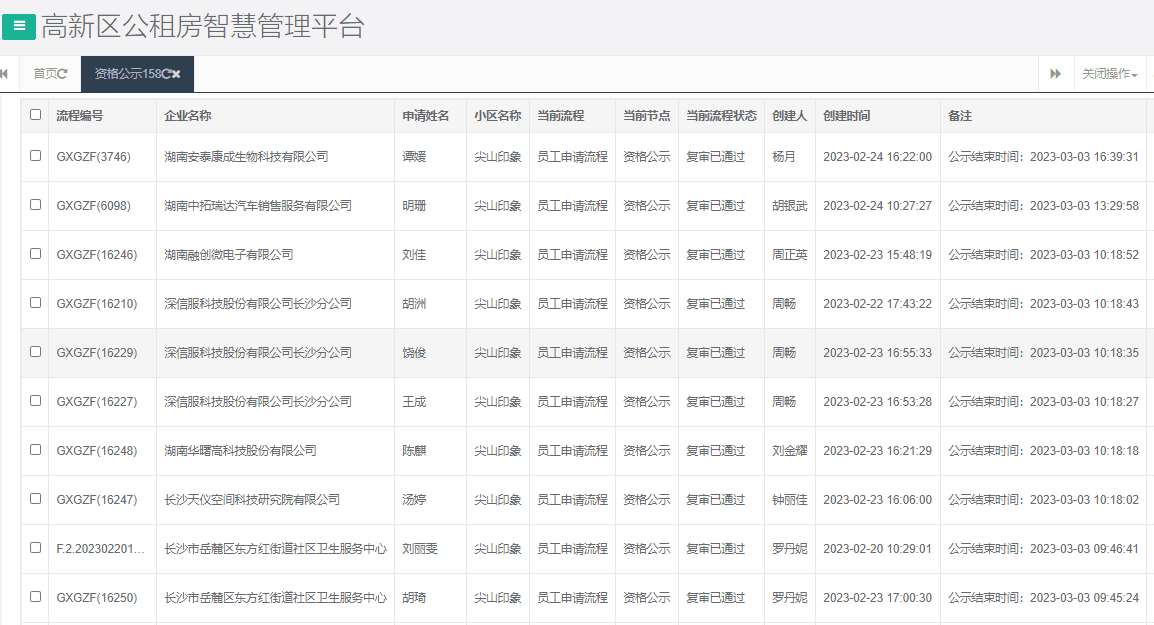Click the left tab scroll arrow
This screenshot has height=625, width=1154.
coord(5,73)
